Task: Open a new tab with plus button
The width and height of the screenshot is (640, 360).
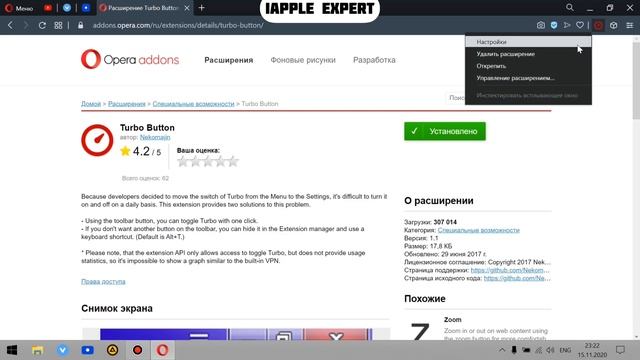Action: [202, 8]
